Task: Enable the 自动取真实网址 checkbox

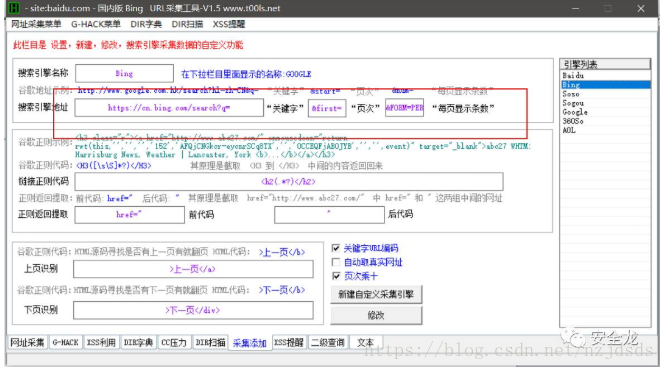Action: pyautogui.click(x=336, y=262)
